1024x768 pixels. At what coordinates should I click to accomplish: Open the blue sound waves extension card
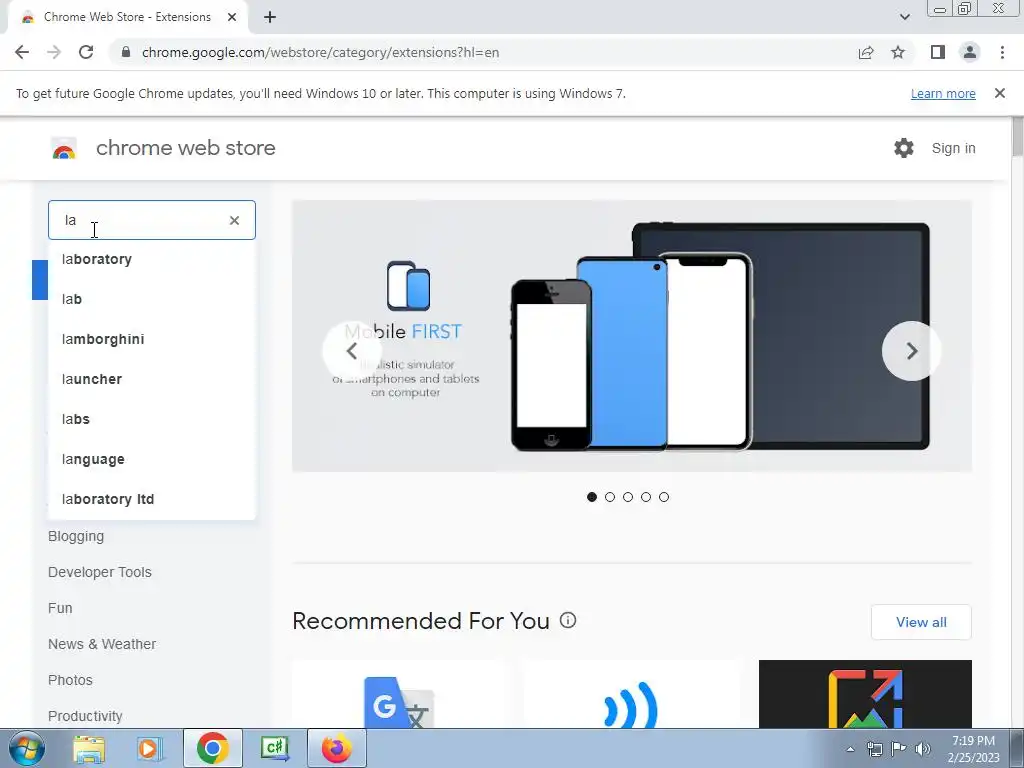coord(632,694)
